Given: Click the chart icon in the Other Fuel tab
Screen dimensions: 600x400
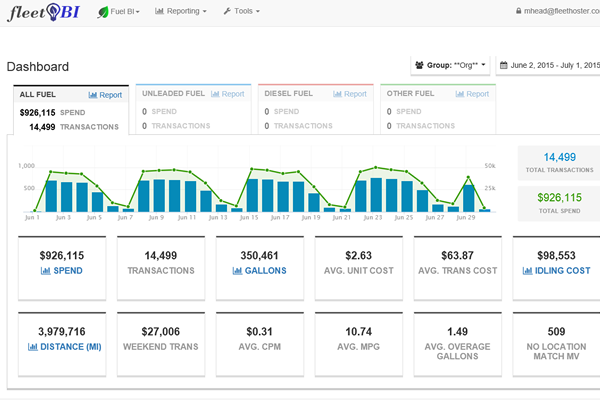Looking at the screenshot, I should [460, 94].
